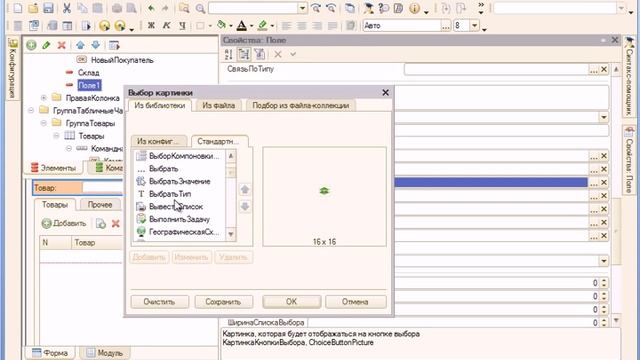This screenshot has height=360, width=640.
Task: Open the Подбор из файла-коллекции tab
Action: click(300, 105)
